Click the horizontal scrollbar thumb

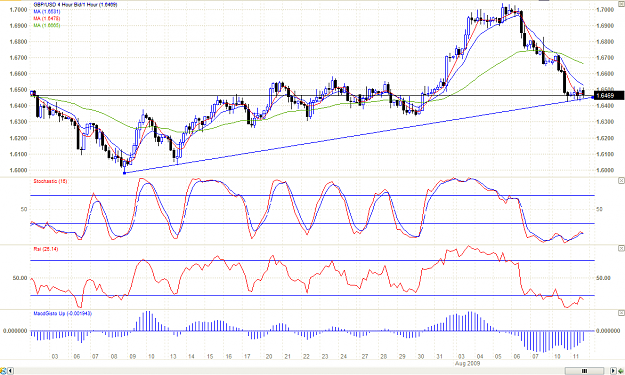584,371
